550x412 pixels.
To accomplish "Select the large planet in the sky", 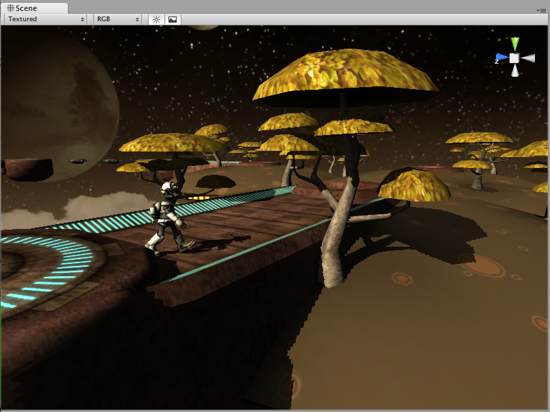I will pos(60,109).
